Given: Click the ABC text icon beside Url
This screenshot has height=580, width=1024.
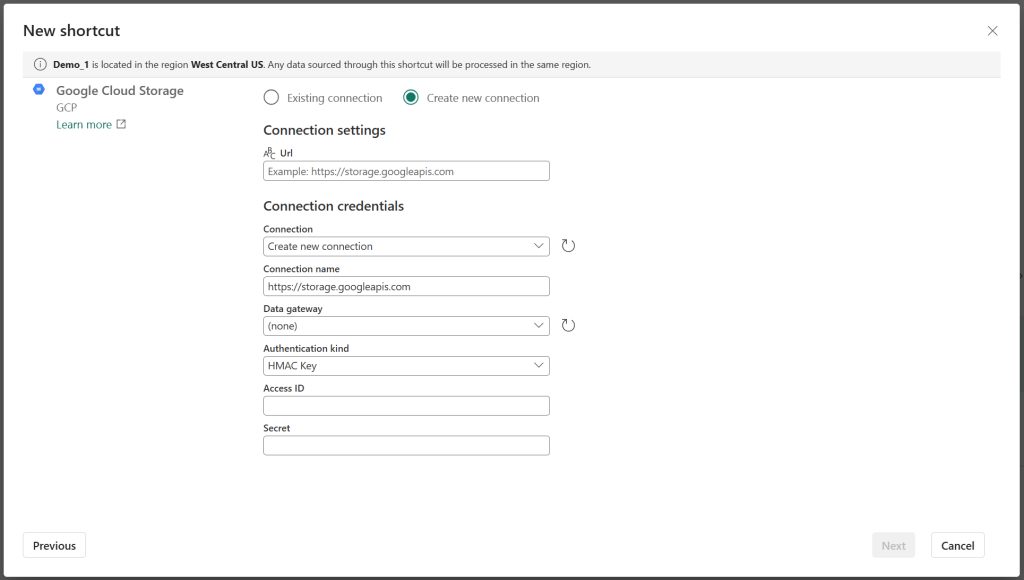Looking at the screenshot, I should coord(269,153).
